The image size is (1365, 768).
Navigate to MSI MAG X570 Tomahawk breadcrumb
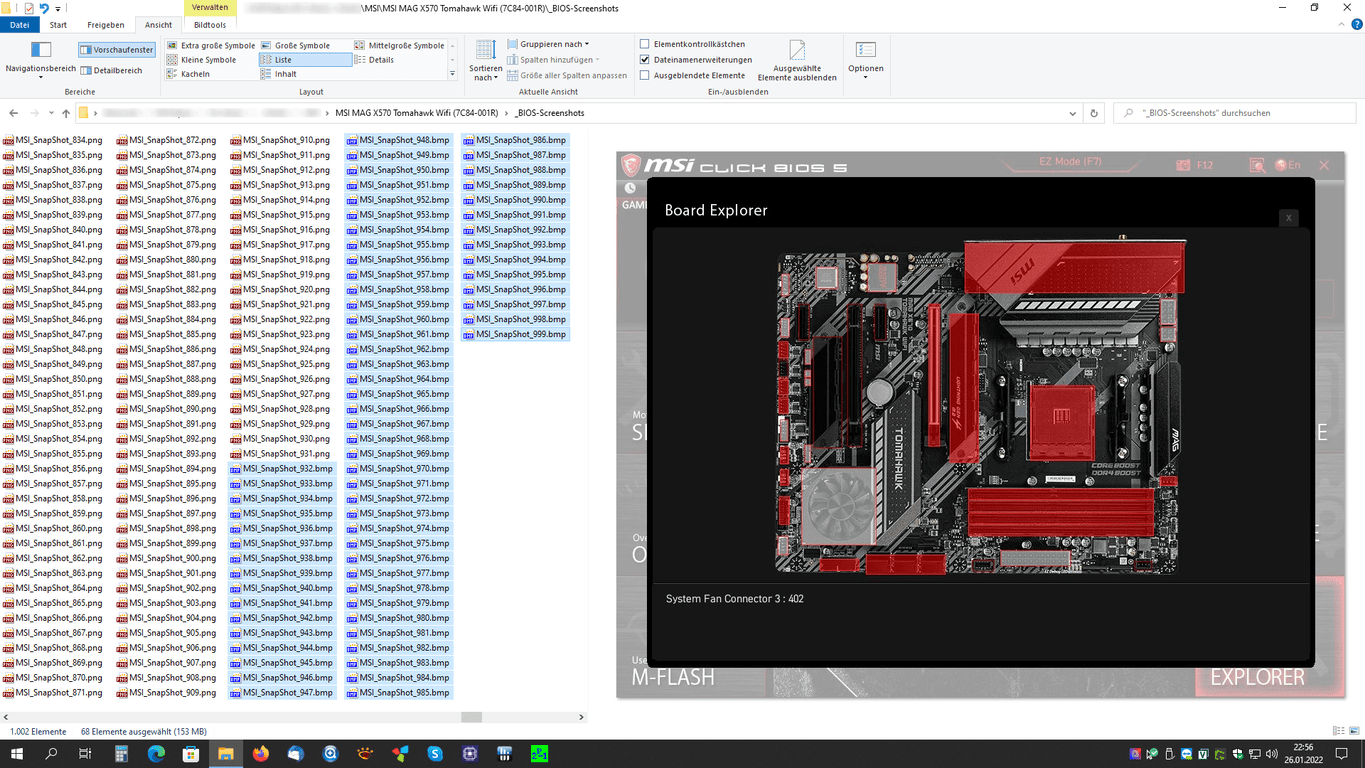click(x=416, y=113)
